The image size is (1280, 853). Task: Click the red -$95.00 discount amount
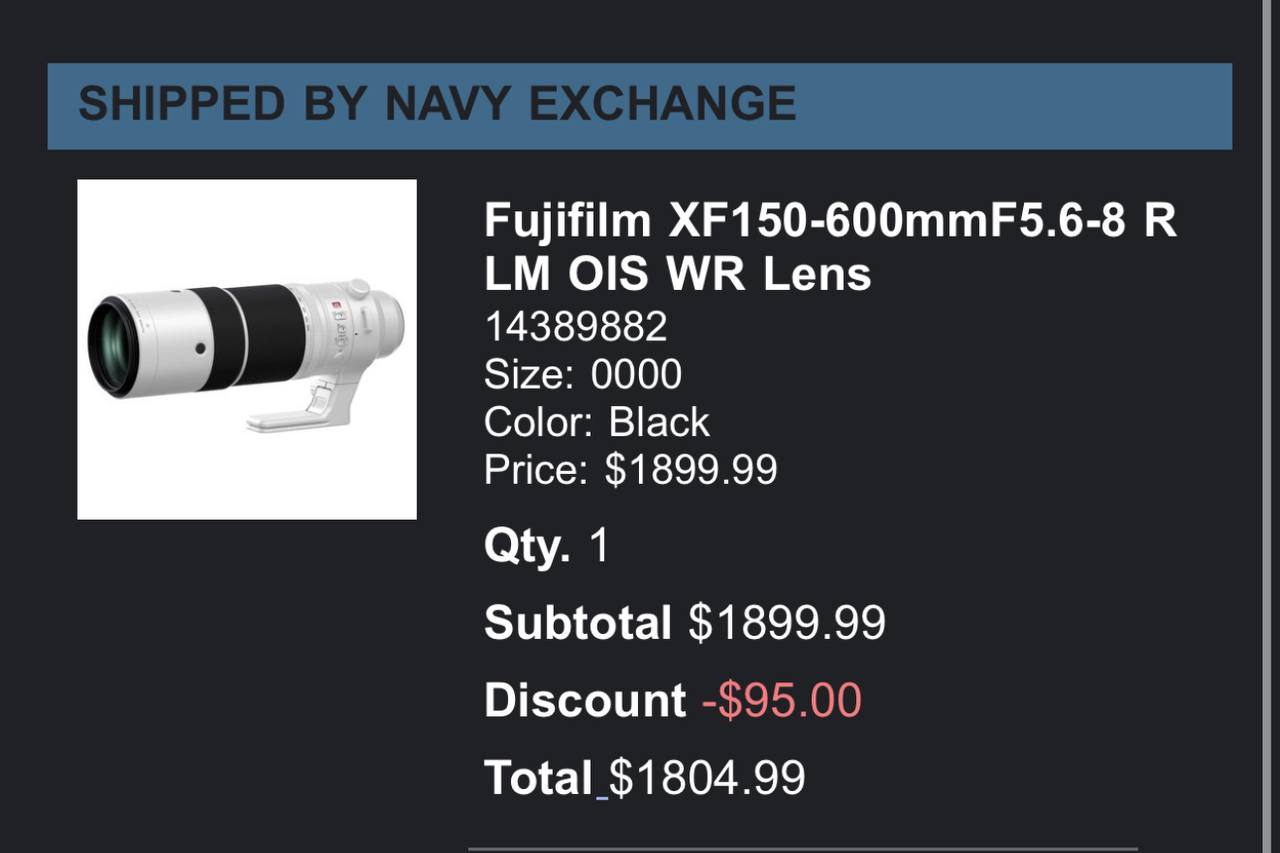[x=781, y=700]
